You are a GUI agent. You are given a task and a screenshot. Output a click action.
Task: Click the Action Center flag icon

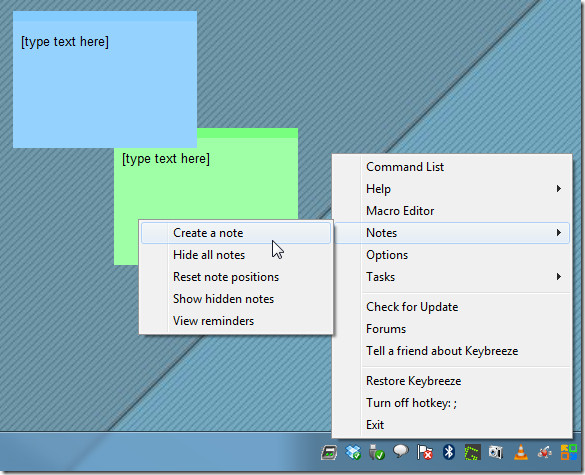point(425,452)
